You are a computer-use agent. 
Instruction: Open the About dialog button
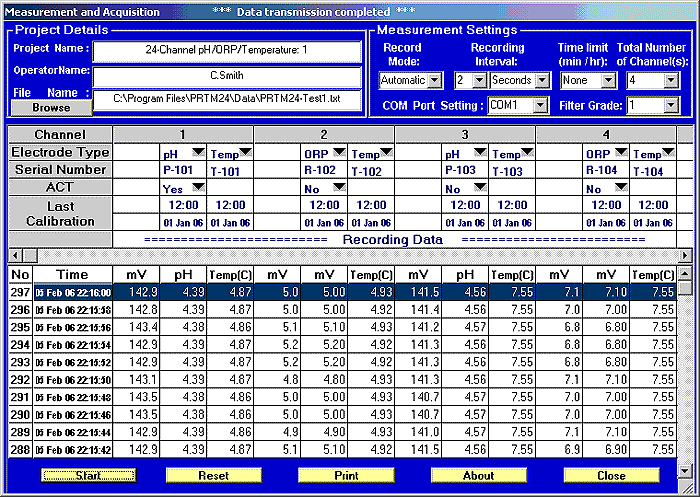(x=479, y=476)
